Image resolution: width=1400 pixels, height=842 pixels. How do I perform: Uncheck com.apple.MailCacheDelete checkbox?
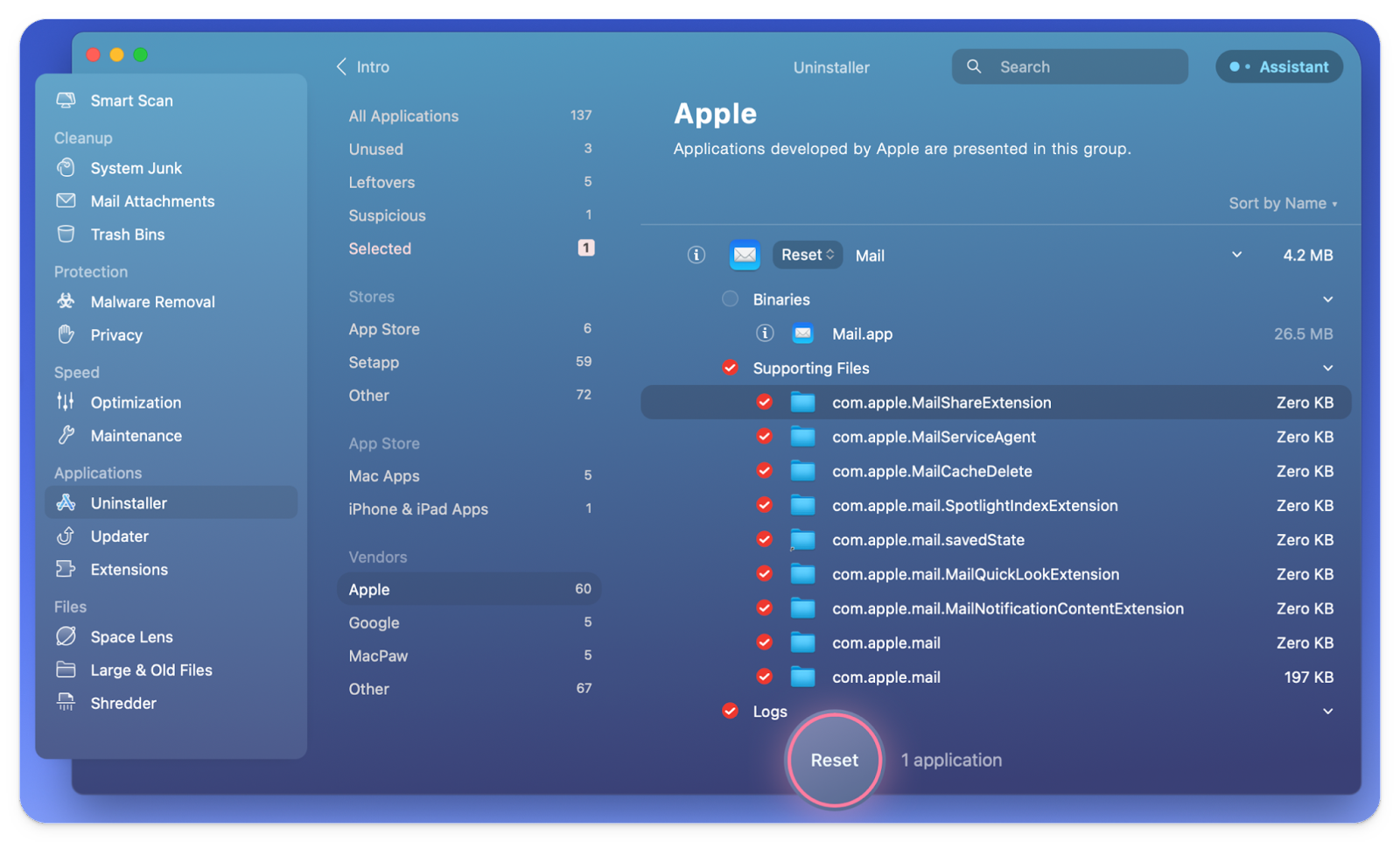tap(764, 471)
